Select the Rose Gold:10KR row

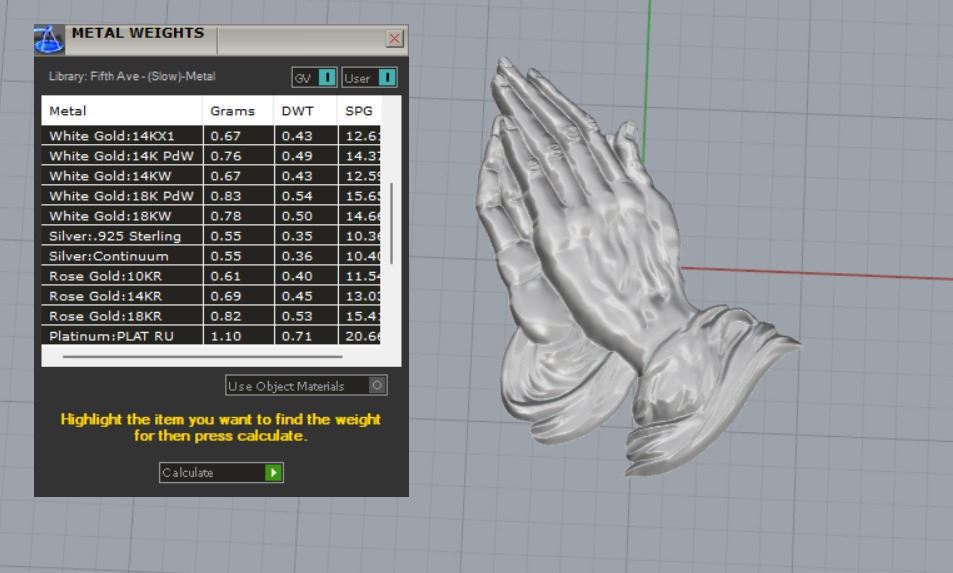[x=211, y=276]
